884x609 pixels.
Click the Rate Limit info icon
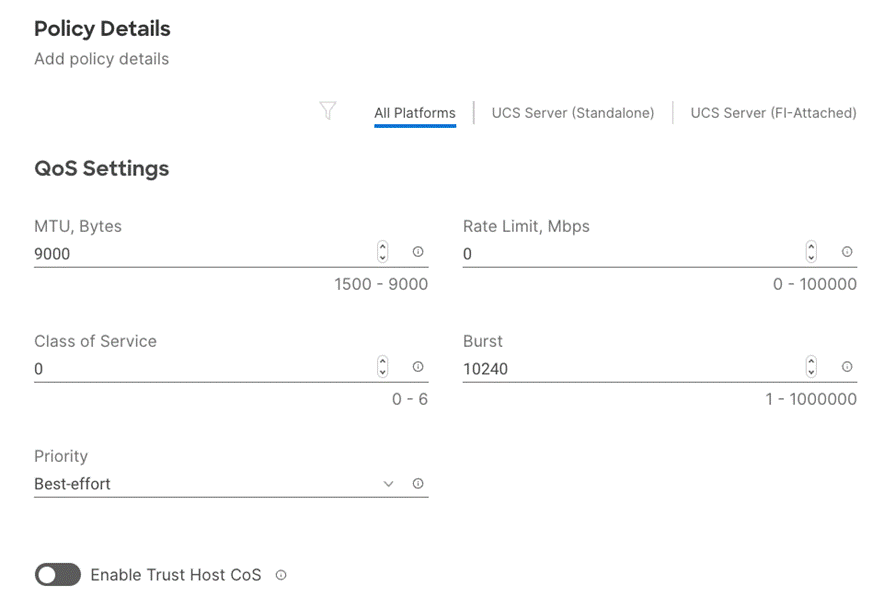pyautogui.click(x=848, y=253)
